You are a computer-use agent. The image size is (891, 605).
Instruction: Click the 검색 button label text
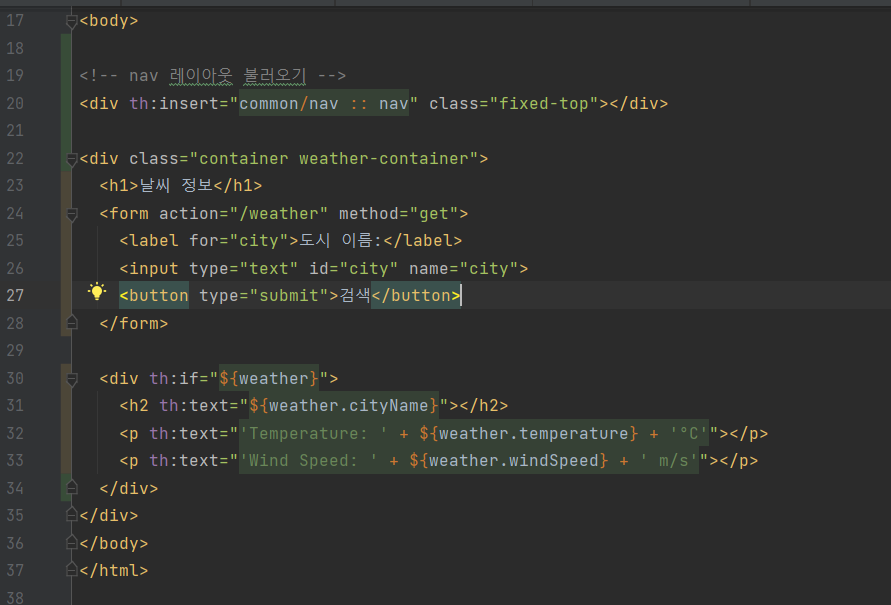[x=355, y=296]
